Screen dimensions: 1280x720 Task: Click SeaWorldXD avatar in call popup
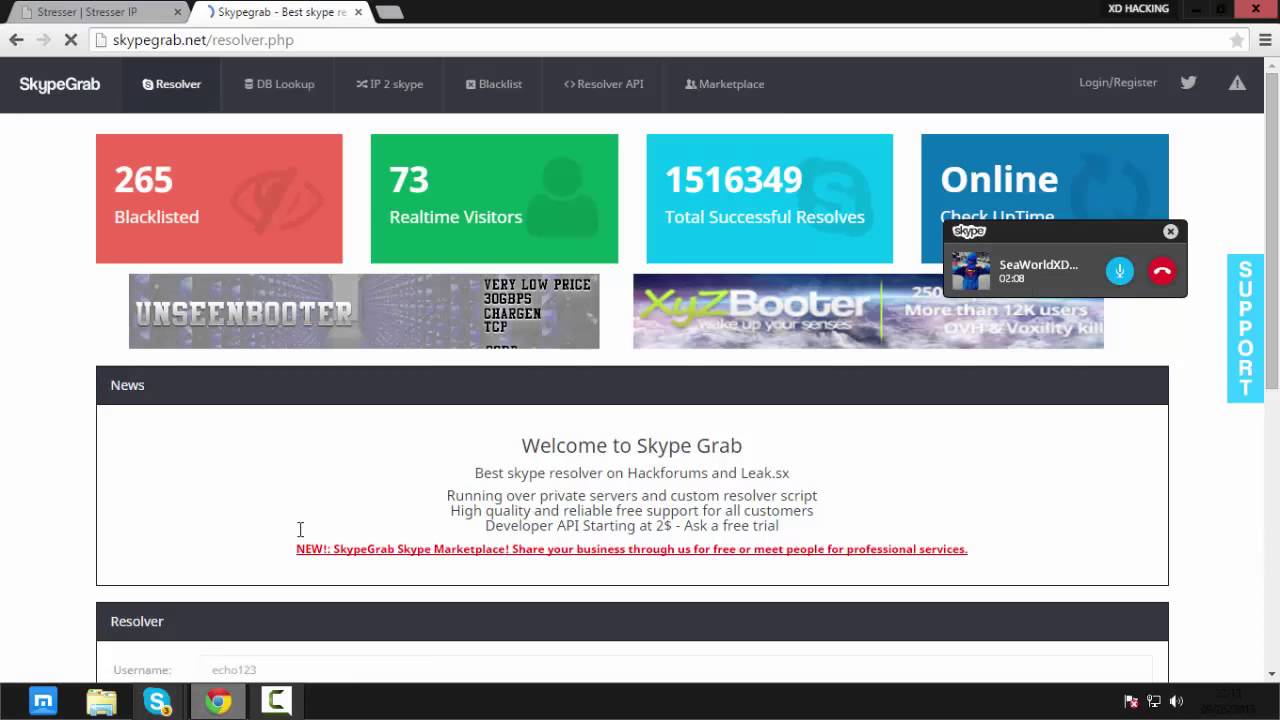(970, 271)
